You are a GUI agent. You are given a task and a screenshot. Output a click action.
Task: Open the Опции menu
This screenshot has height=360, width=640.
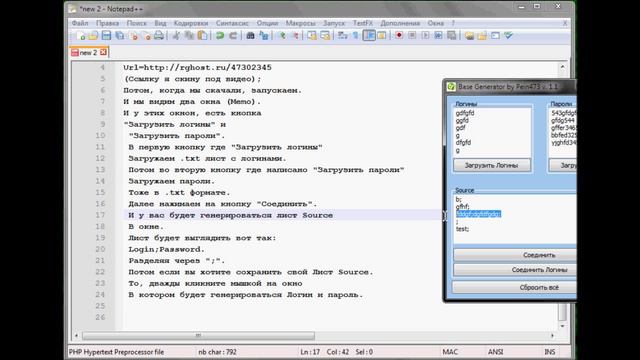[267, 23]
